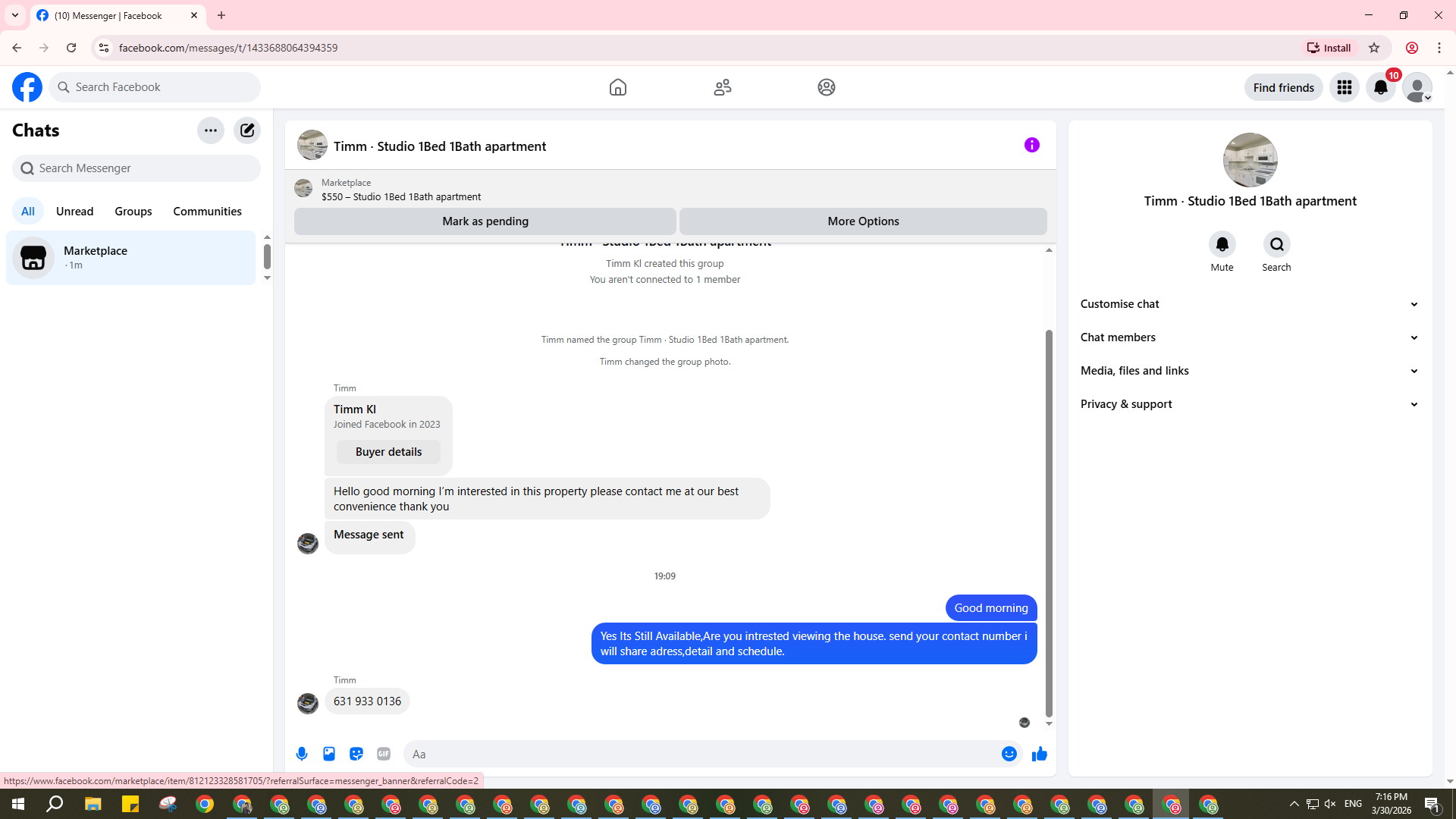The height and width of the screenshot is (819, 1456).
Task: Switch to the Groups chats tab
Action: pyautogui.click(x=133, y=212)
